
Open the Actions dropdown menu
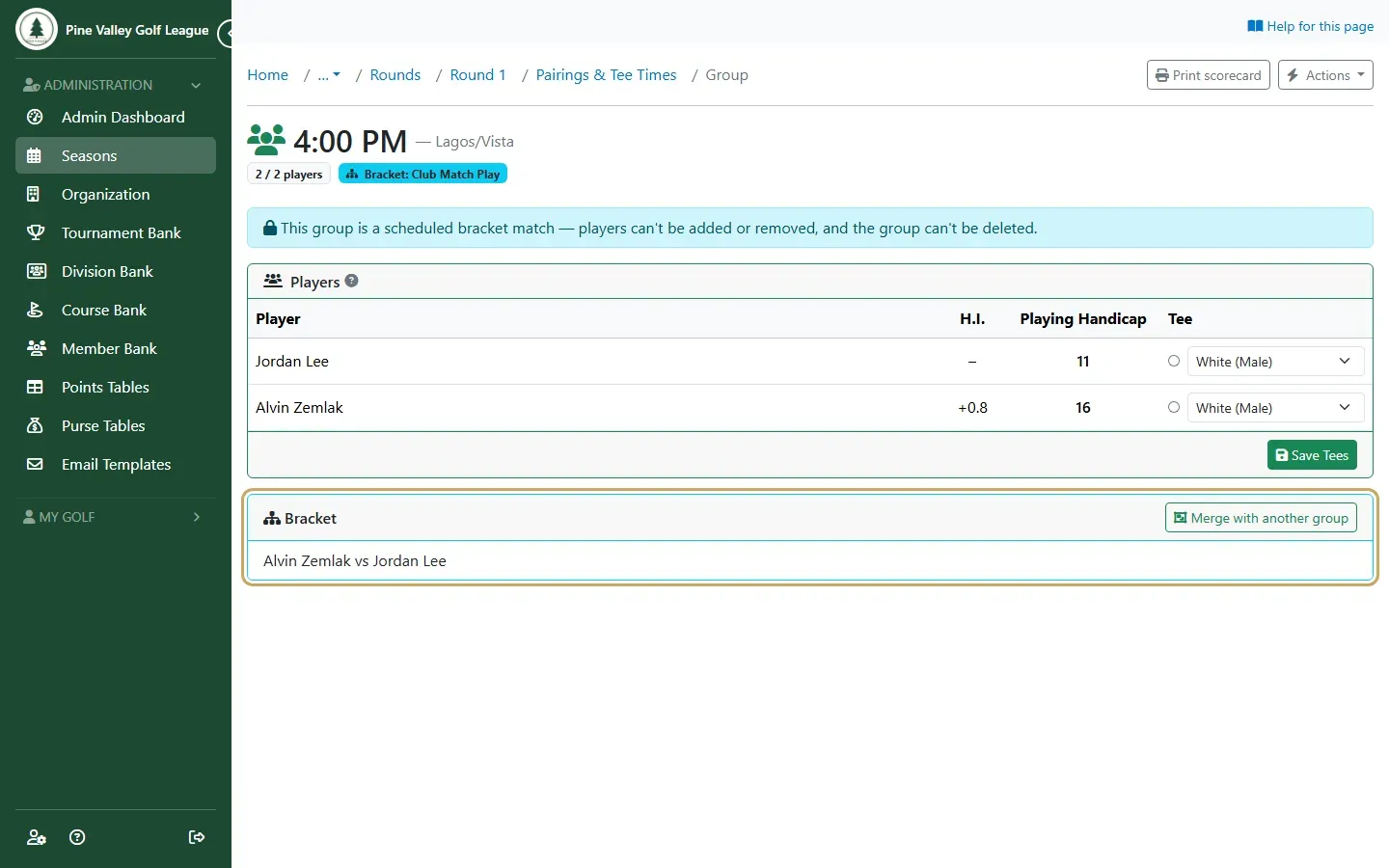click(x=1325, y=75)
